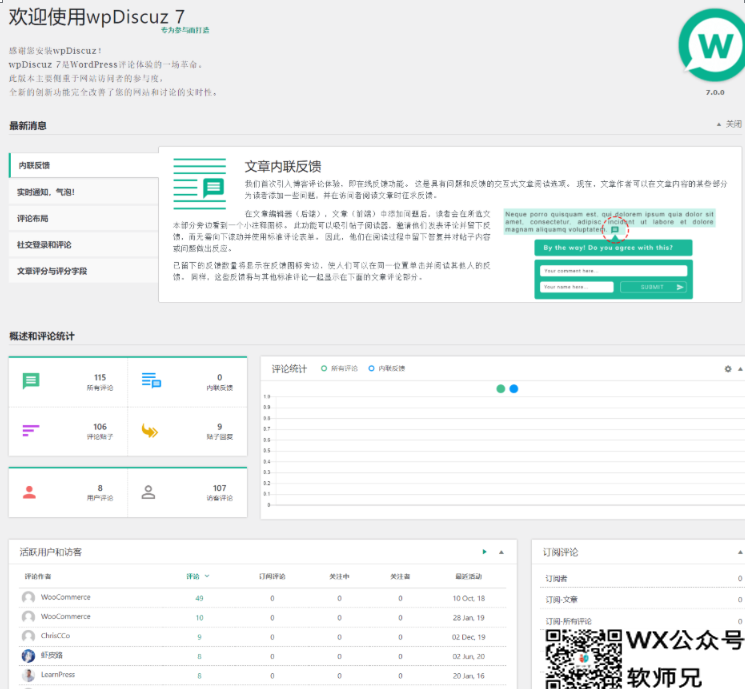
Task: Select the 实时通知, 气泡! tab
Action: pos(84,192)
